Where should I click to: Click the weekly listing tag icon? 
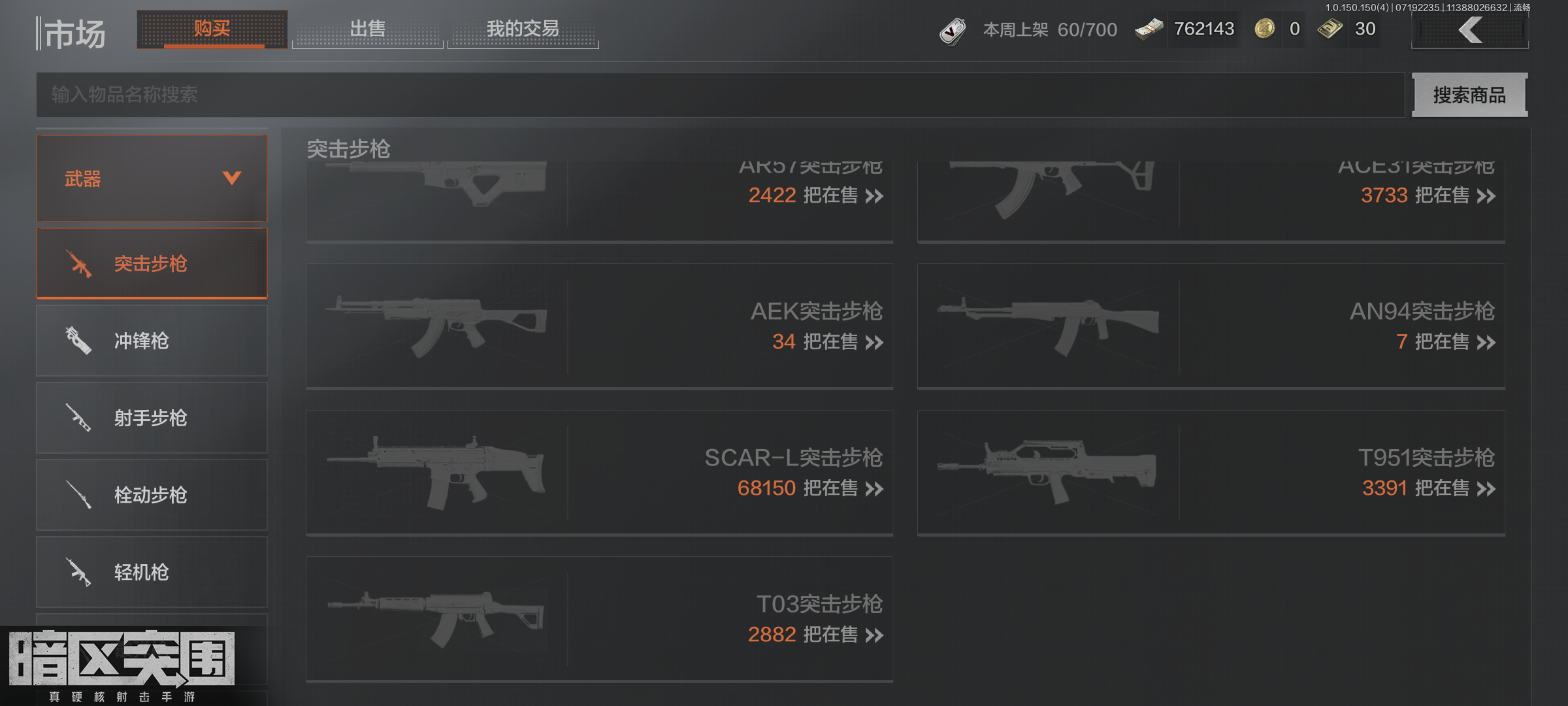[953, 31]
